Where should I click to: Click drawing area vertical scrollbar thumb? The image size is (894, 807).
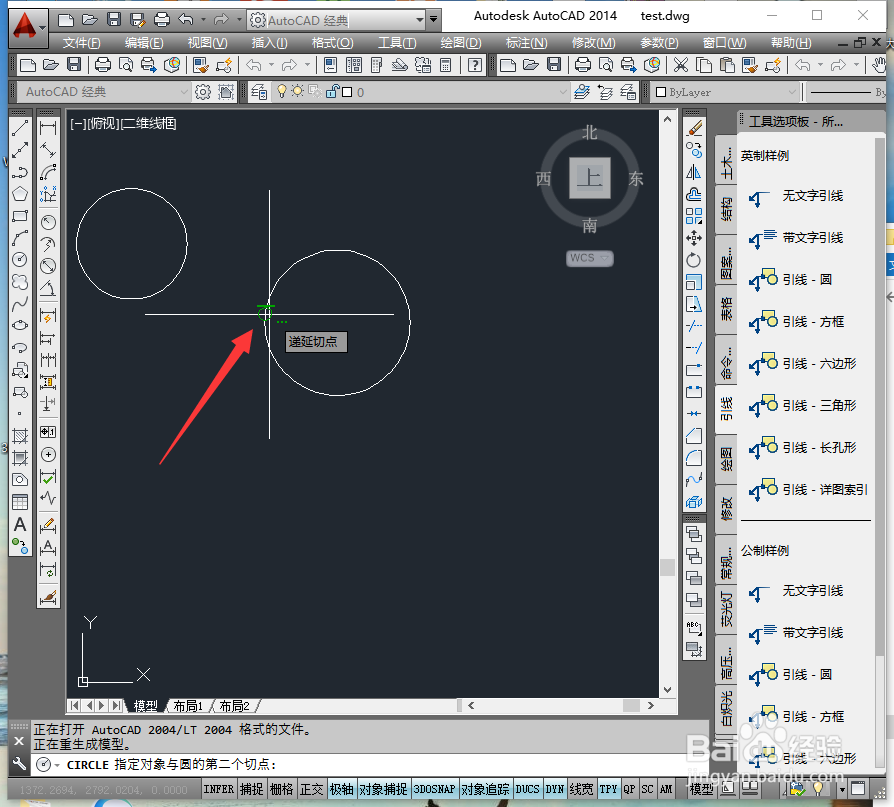pyautogui.click(x=667, y=567)
